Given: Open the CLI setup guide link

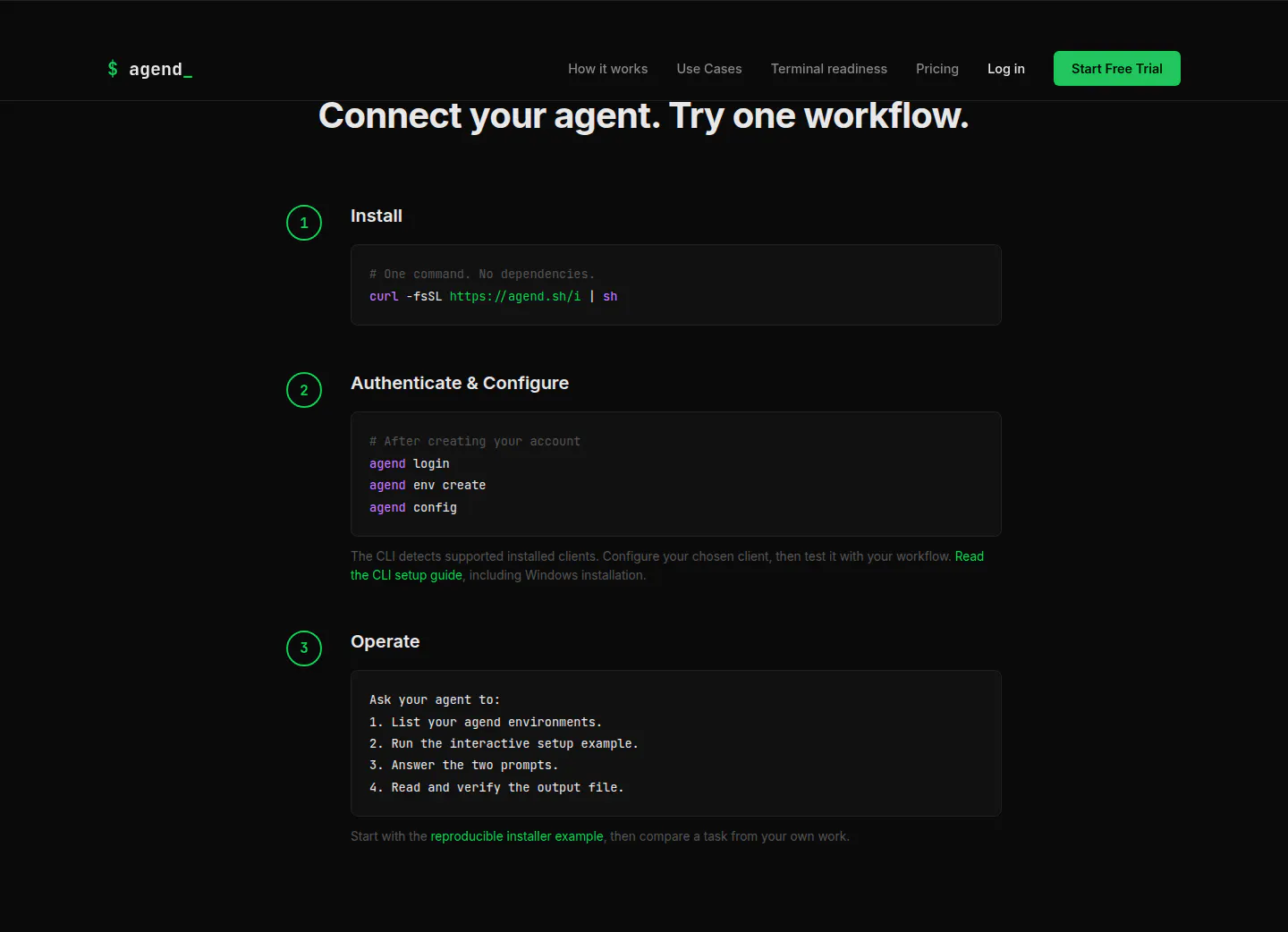Looking at the screenshot, I should (x=667, y=565).
